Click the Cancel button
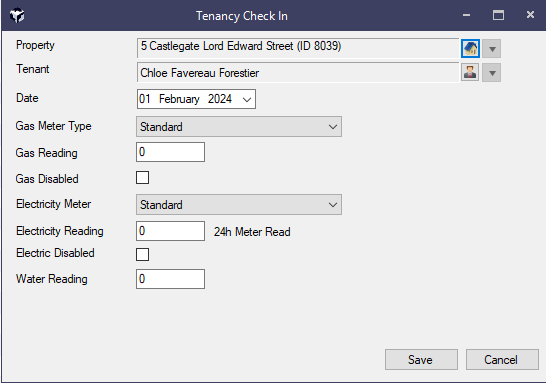This screenshot has width=546, height=383. tap(502, 360)
